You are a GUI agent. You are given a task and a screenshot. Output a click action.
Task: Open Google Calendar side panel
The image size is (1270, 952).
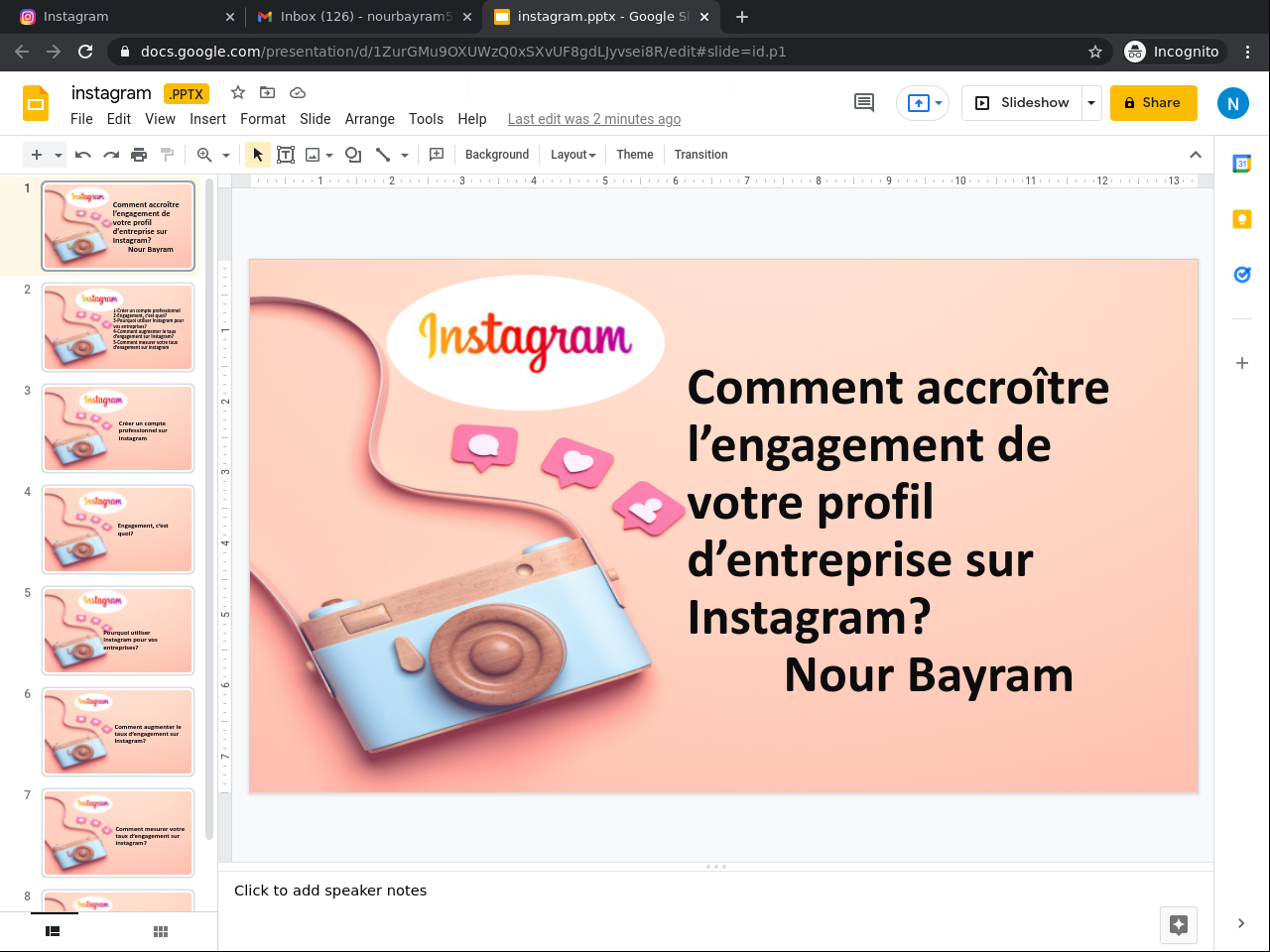[x=1242, y=164]
